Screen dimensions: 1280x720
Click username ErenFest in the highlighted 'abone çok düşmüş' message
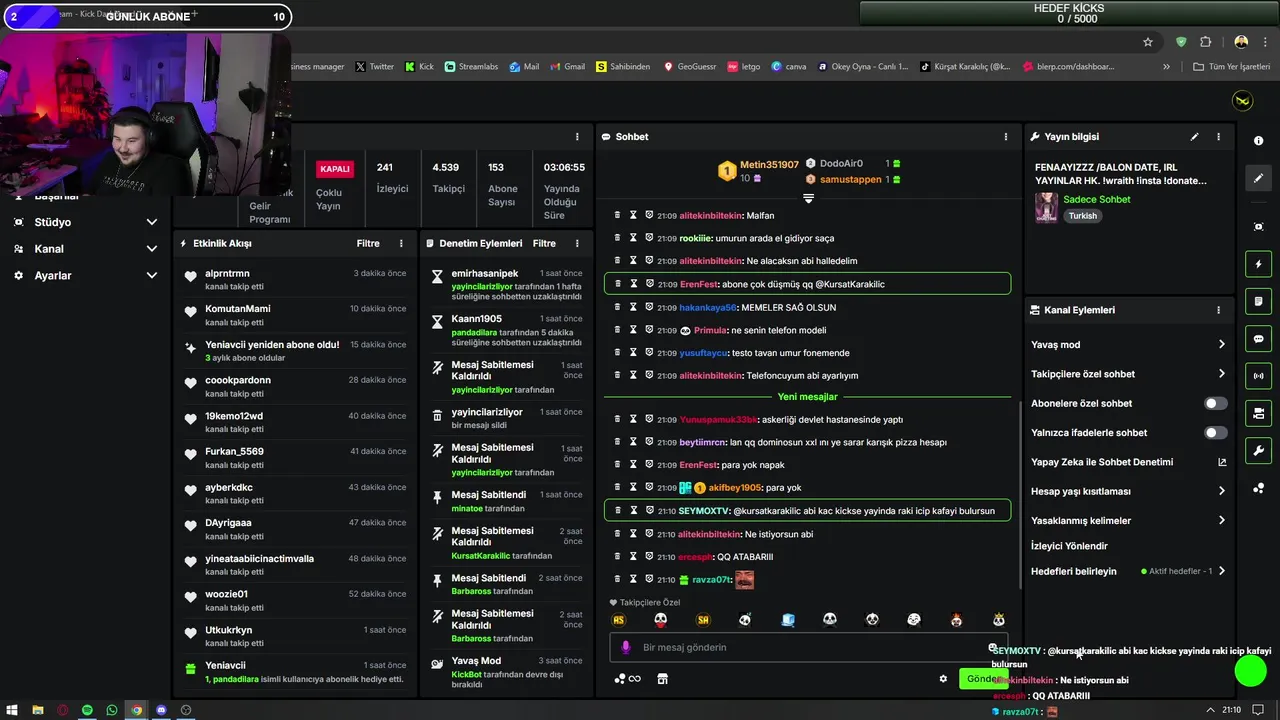click(699, 284)
